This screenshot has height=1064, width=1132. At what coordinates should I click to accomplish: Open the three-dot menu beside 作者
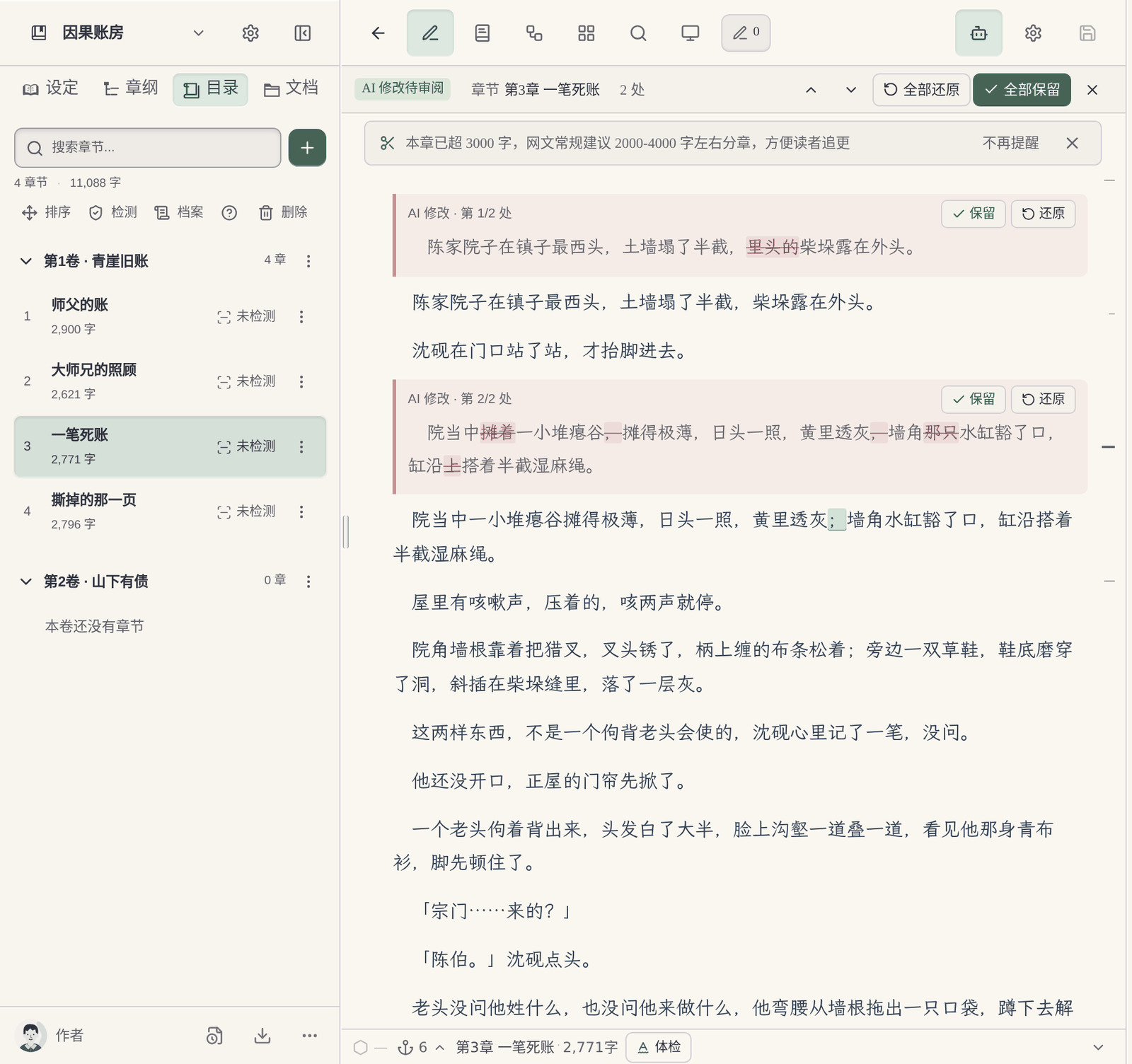(310, 1036)
